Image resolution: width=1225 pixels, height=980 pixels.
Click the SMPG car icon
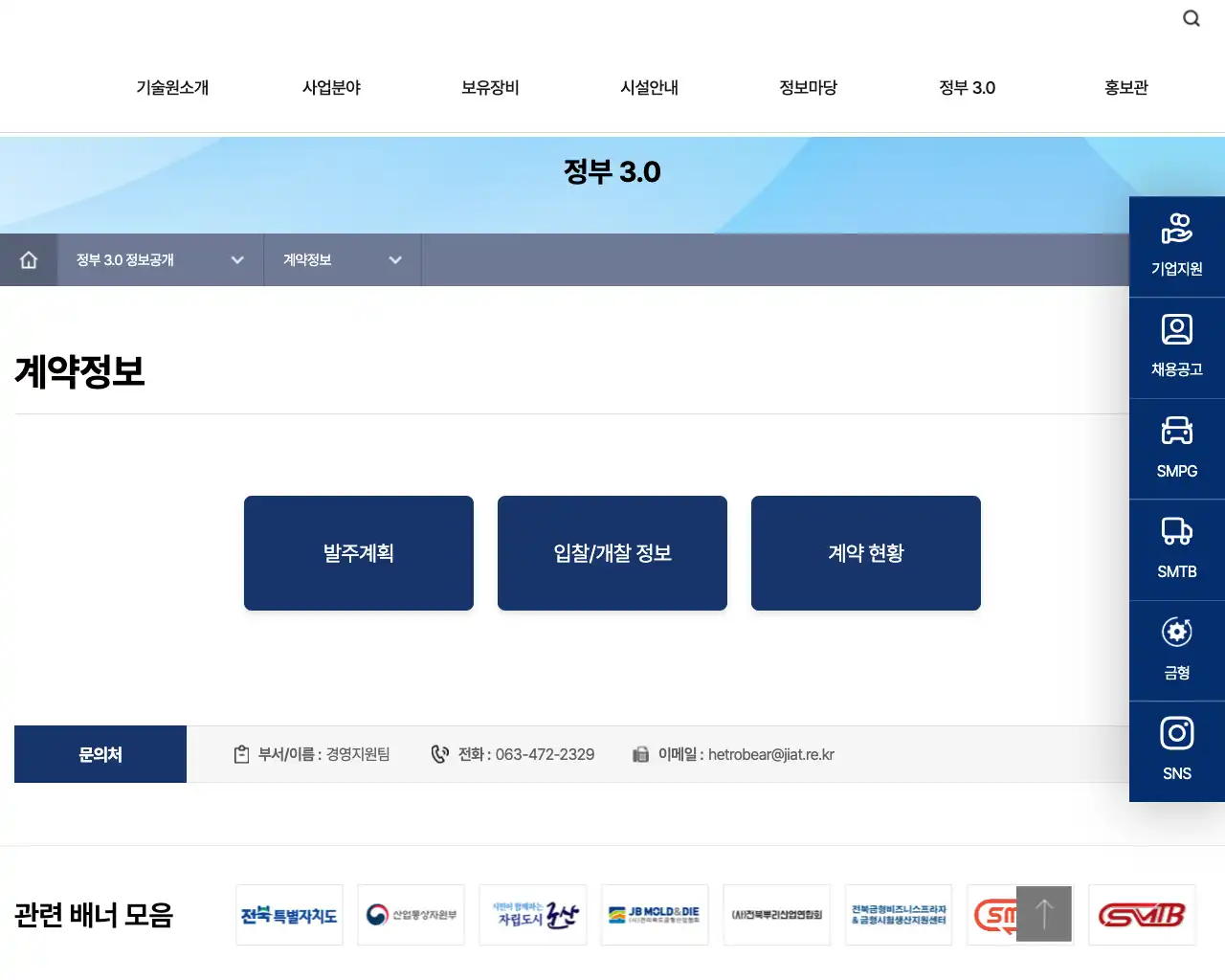pyautogui.click(x=1176, y=447)
